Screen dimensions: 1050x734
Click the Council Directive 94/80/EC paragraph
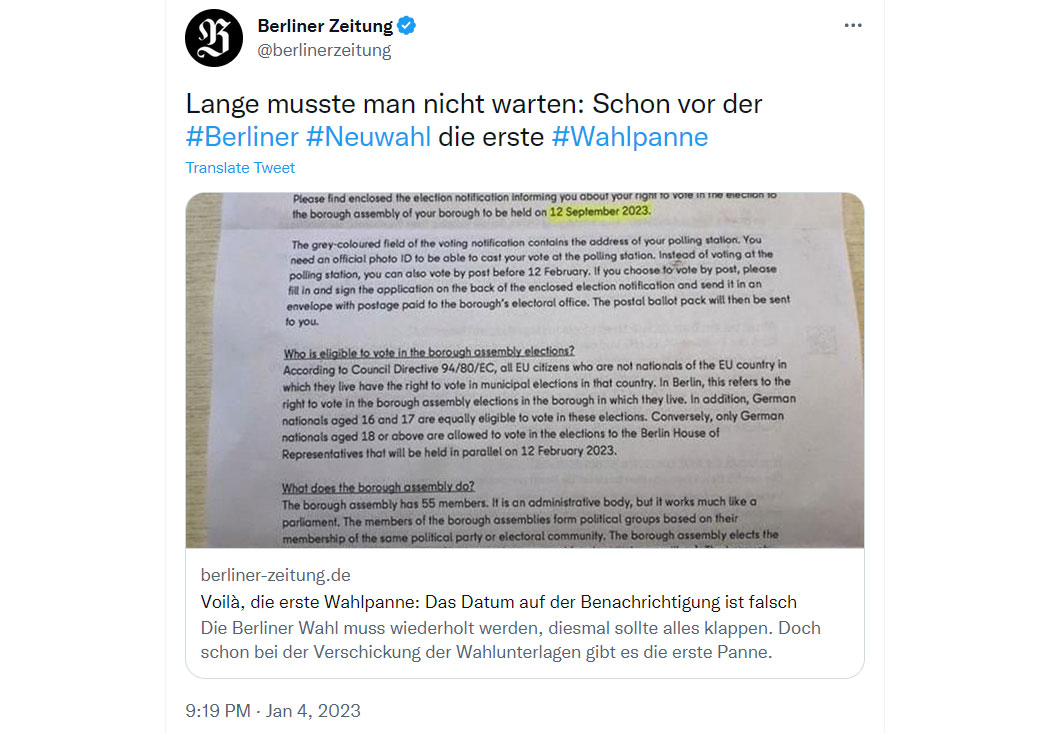click(538, 409)
